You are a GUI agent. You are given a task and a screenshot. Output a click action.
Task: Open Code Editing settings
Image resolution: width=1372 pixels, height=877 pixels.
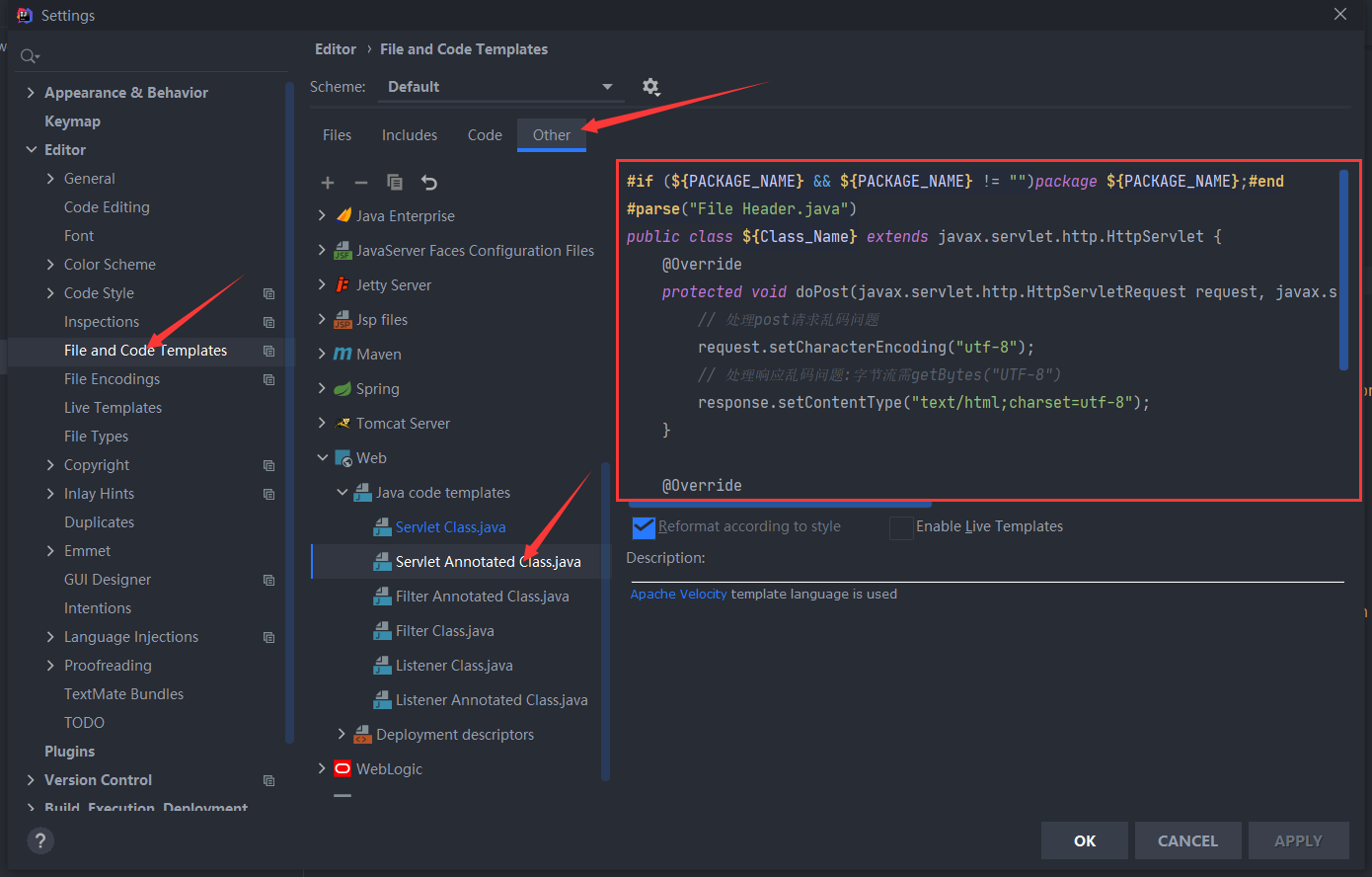pyautogui.click(x=107, y=207)
